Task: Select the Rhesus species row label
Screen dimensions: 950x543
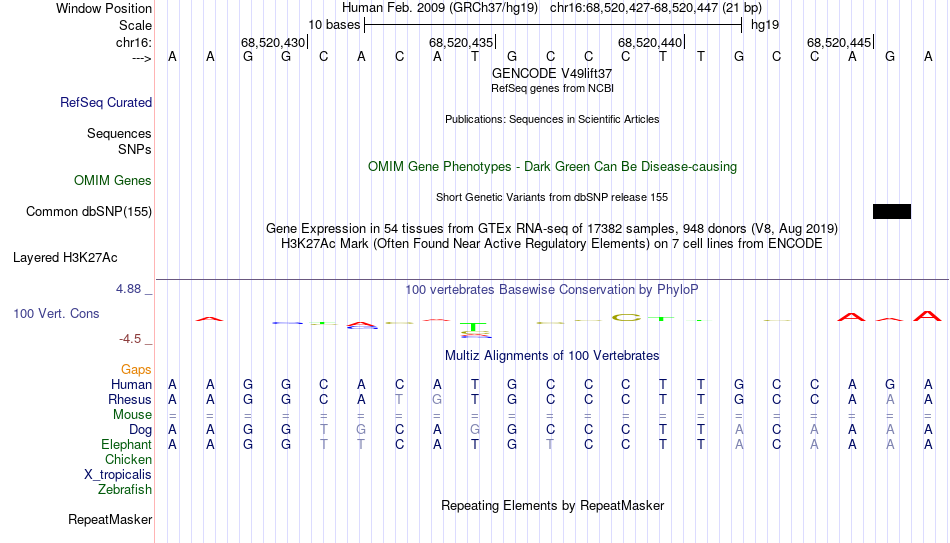Action: click(x=129, y=399)
